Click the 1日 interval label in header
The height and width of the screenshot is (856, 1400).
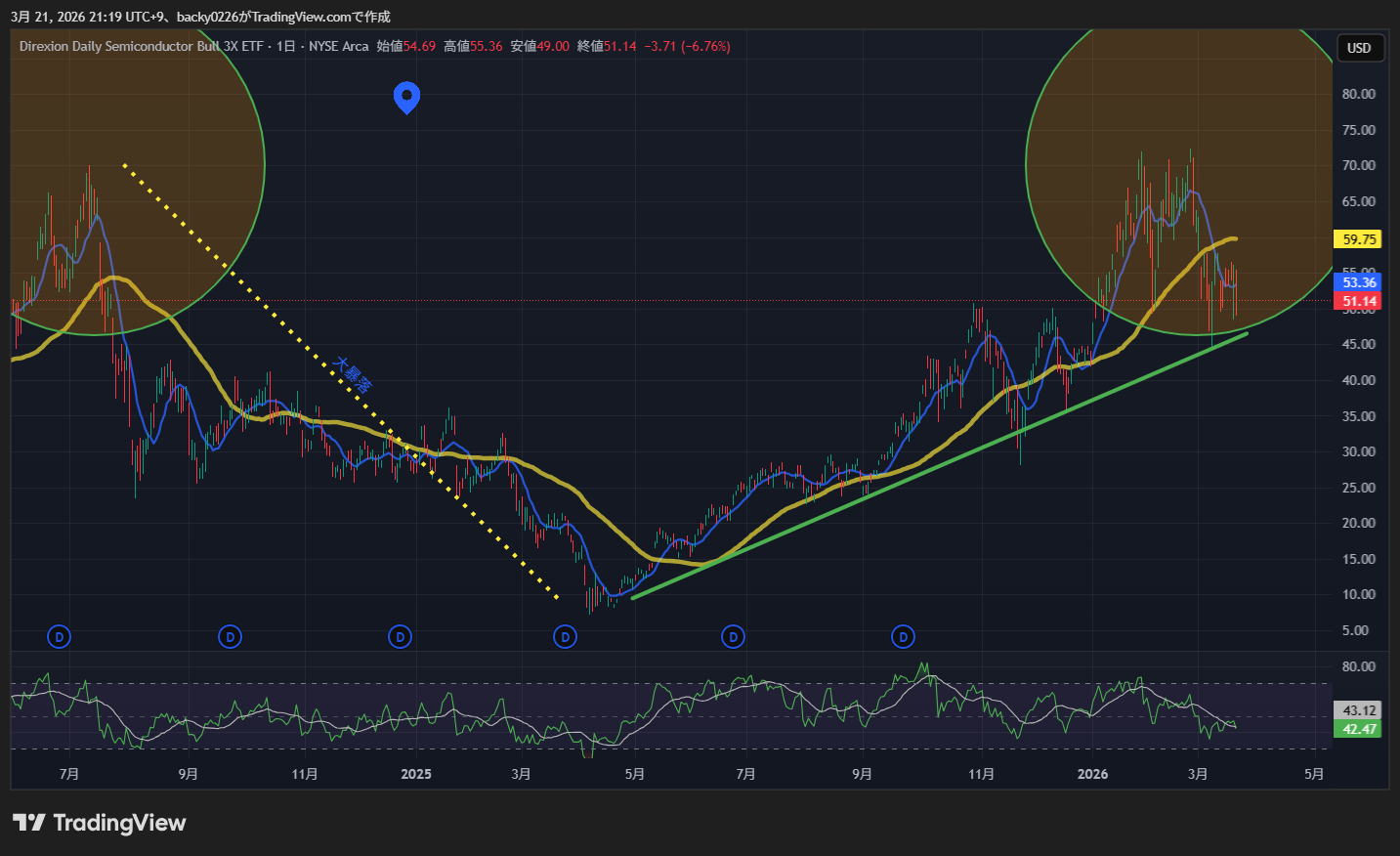[x=285, y=46]
